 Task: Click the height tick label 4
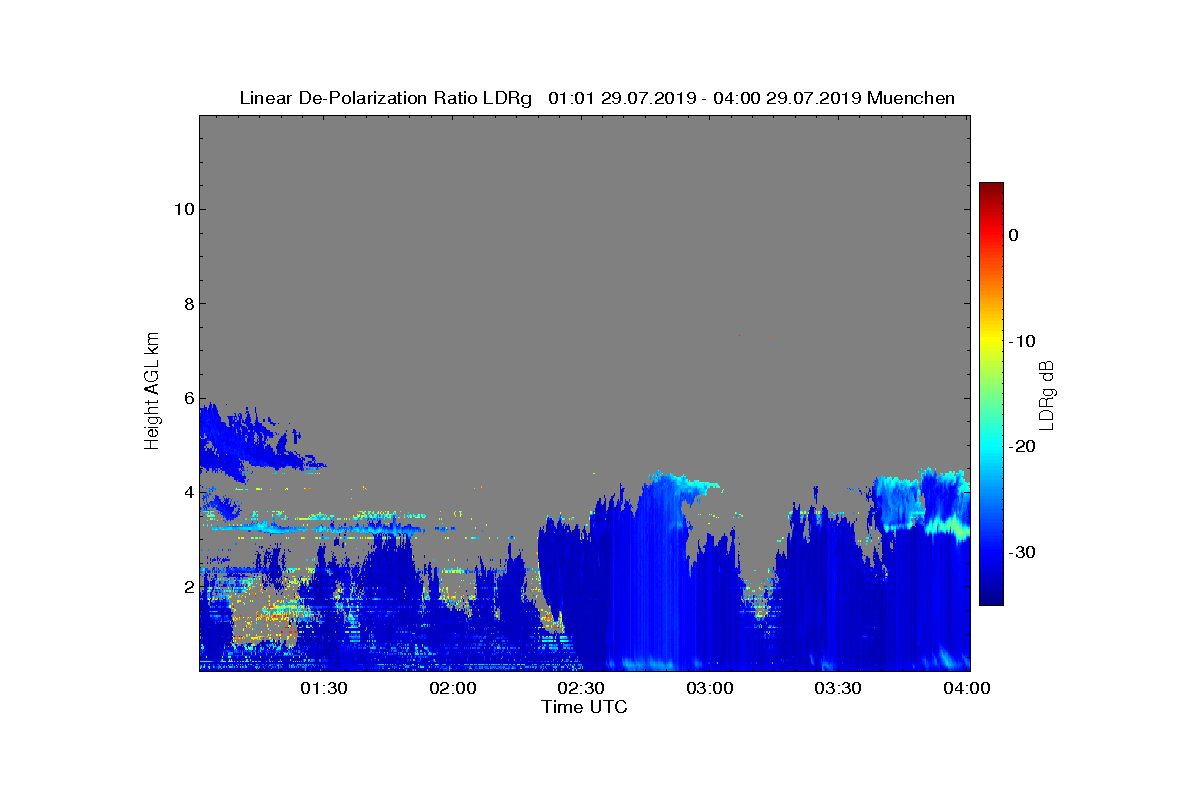coord(187,492)
